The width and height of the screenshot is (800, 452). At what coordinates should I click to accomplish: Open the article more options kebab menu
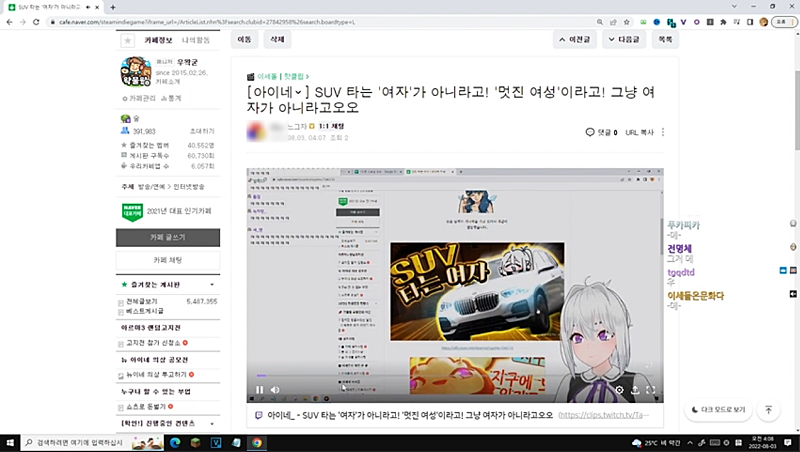coord(663,132)
